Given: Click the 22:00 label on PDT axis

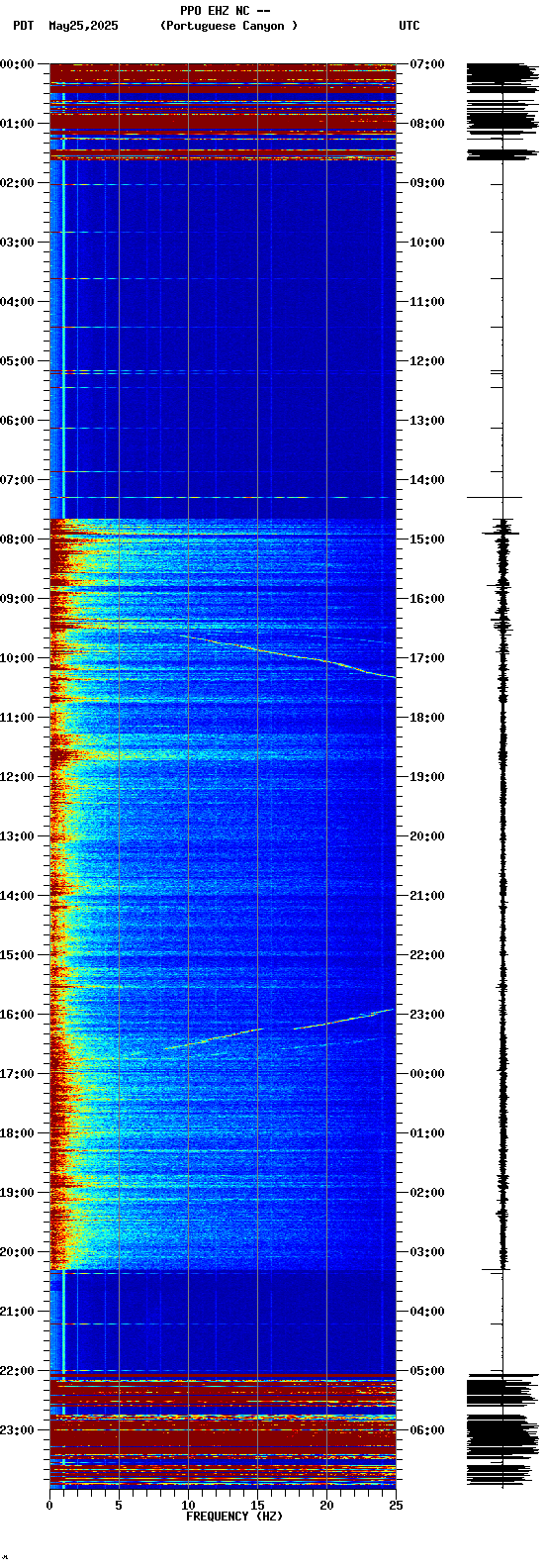Looking at the screenshot, I should [17, 1371].
